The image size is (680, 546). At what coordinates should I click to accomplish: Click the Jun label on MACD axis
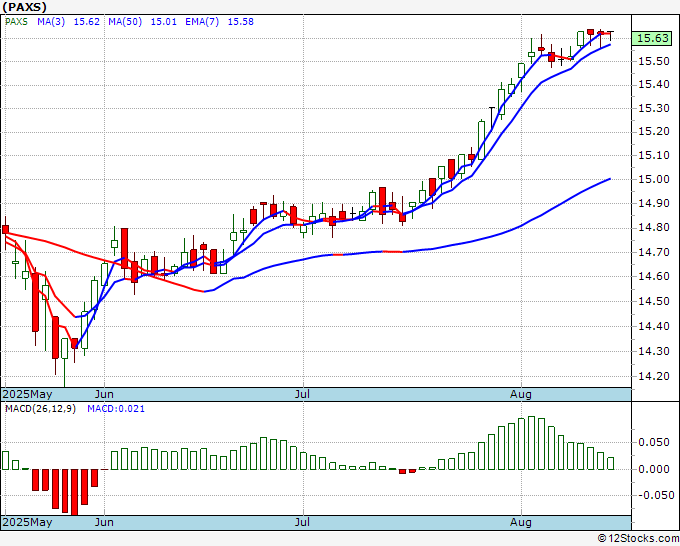click(104, 522)
